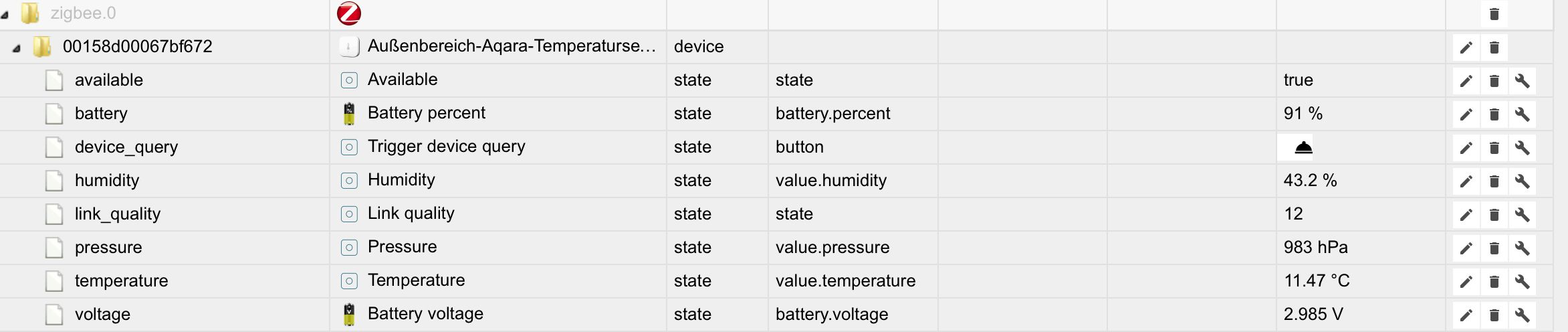Edit the 00158d00067bf672 device object
This screenshot has width=1568, height=332.
pyautogui.click(x=1466, y=48)
